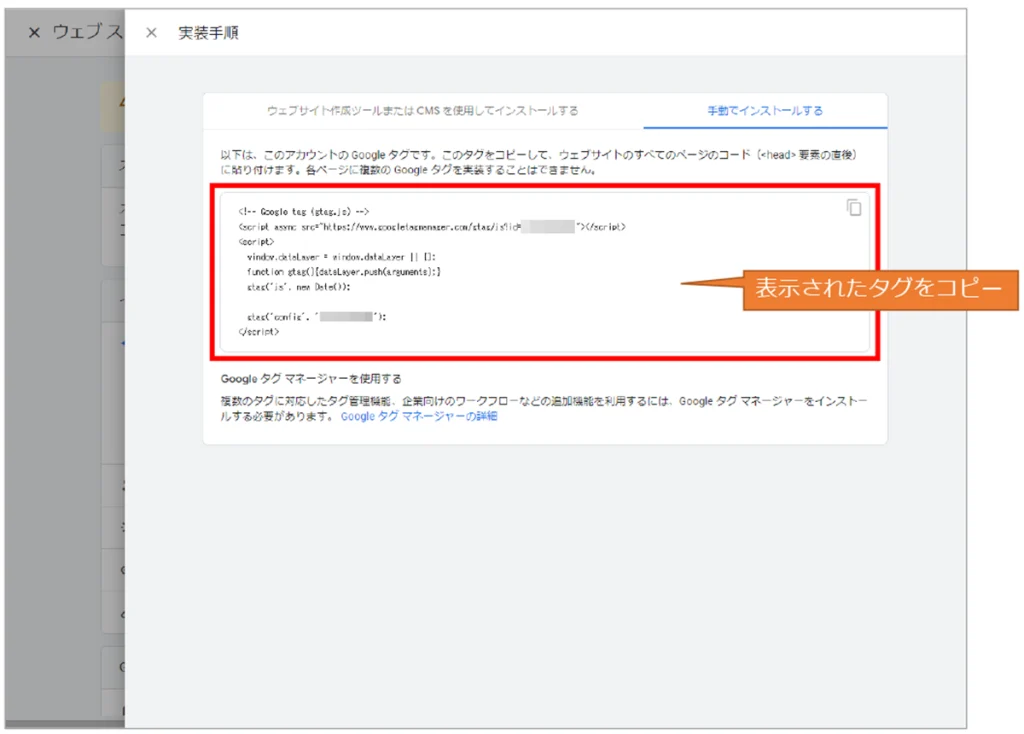Select the 手動でインストールする tab
Image resolution: width=1024 pixels, height=734 pixels.
pos(765,111)
